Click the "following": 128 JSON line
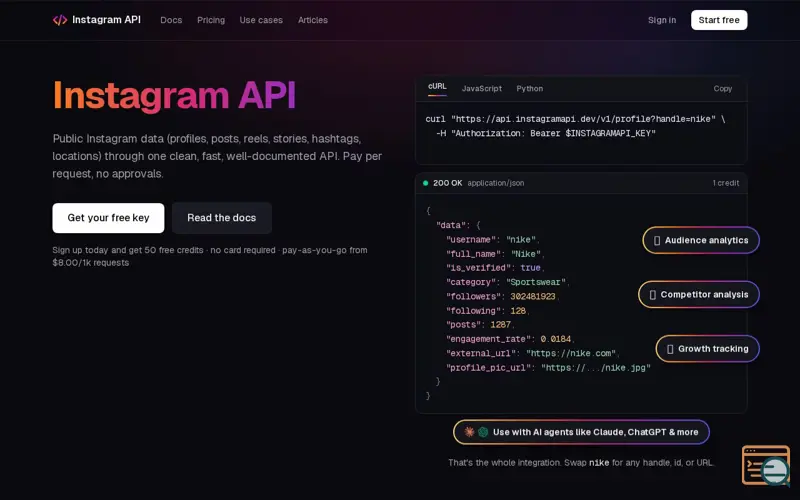The height and width of the screenshot is (500, 800). click(487, 311)
